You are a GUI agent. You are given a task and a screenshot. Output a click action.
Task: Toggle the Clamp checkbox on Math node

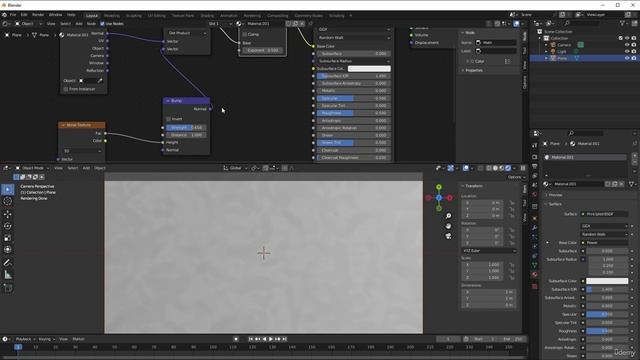(x=245, y=35)
